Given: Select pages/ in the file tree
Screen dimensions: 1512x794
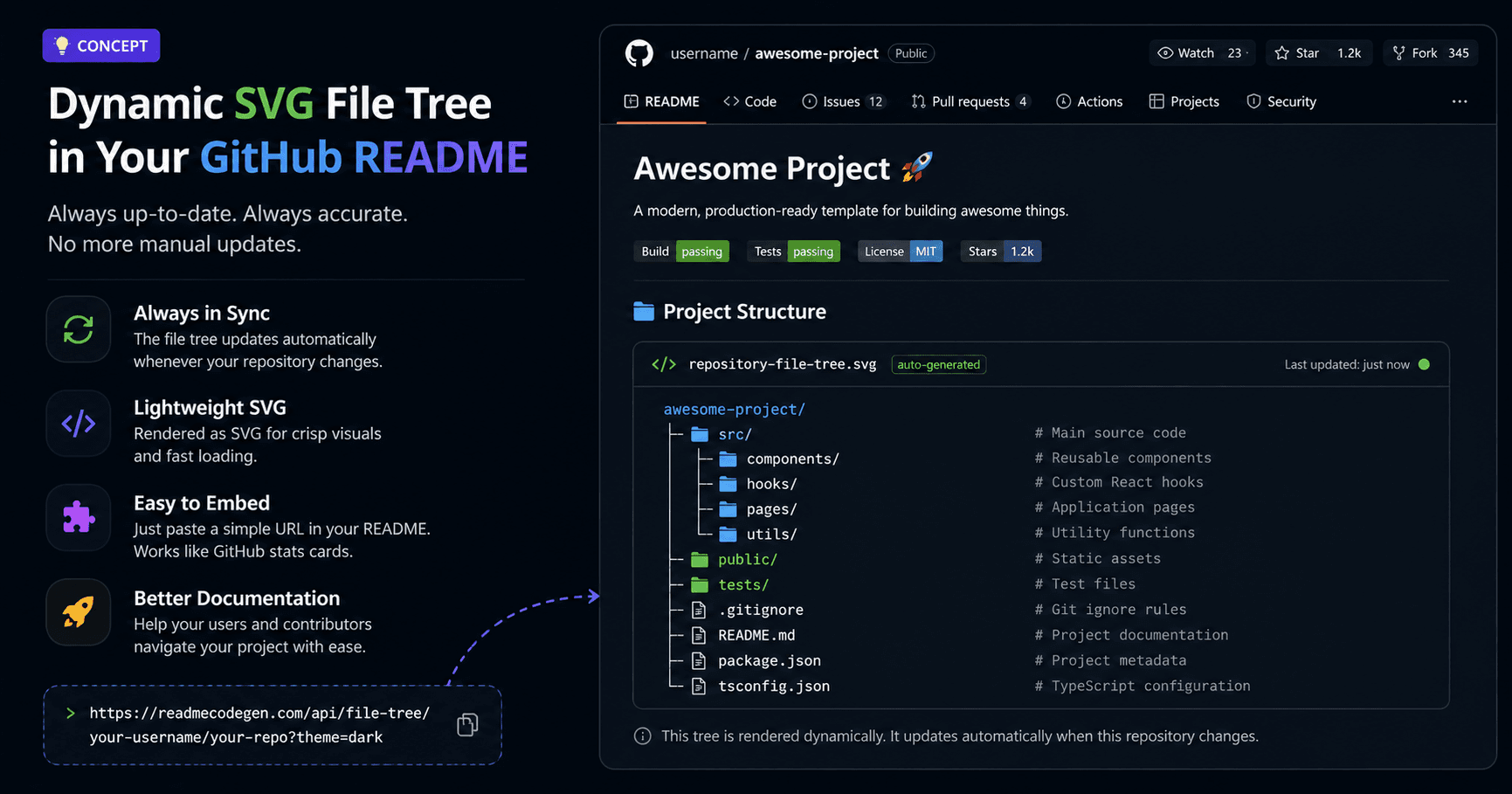Looking at the screenshot, I should point(772,509).
